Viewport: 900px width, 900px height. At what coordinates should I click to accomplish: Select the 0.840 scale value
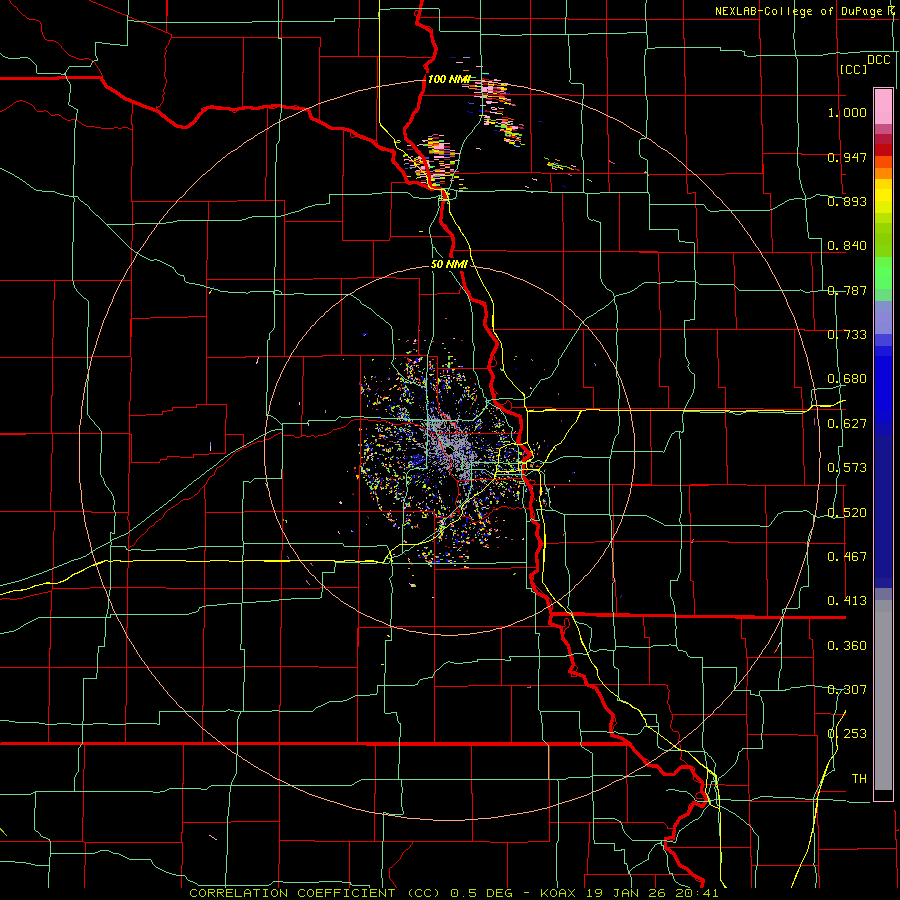[847, 246]
